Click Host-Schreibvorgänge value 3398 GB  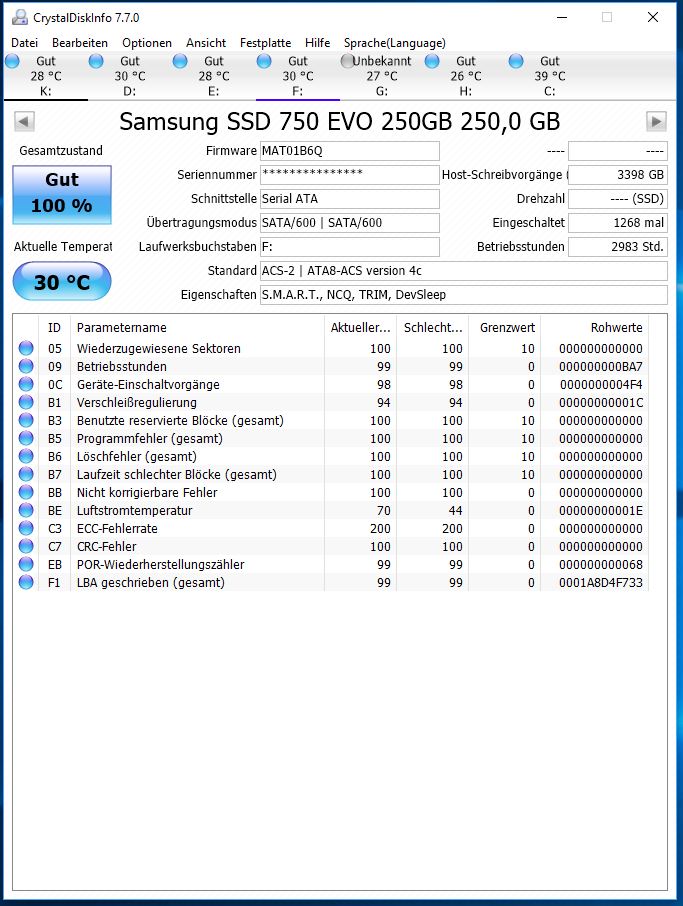point(618,174)
